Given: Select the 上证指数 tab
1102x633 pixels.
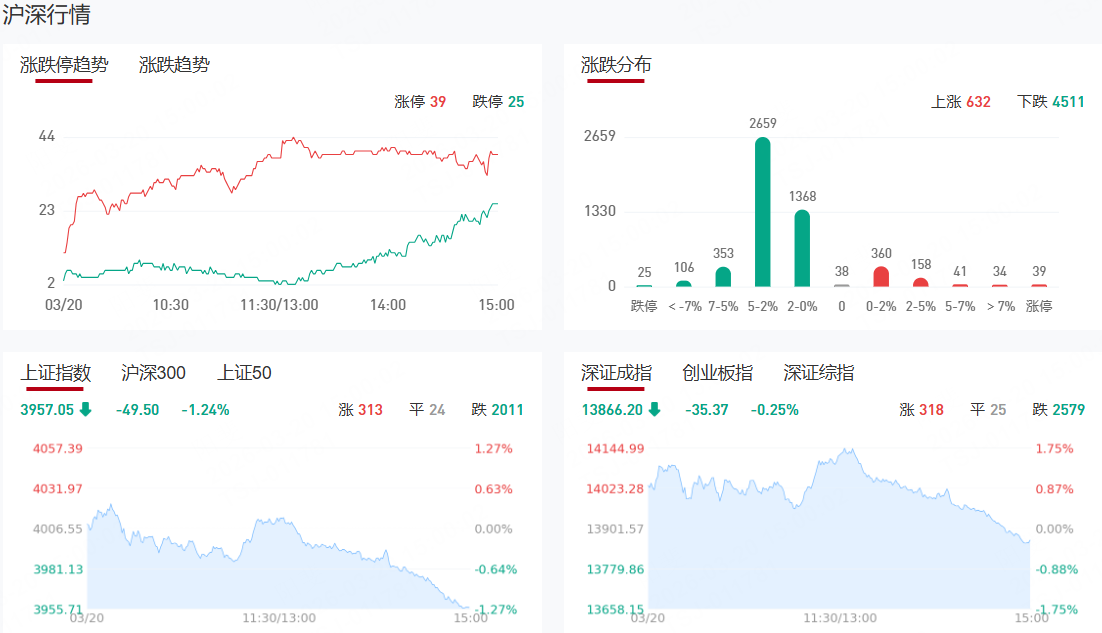Looking at the screenshot, I should [56, 373].
